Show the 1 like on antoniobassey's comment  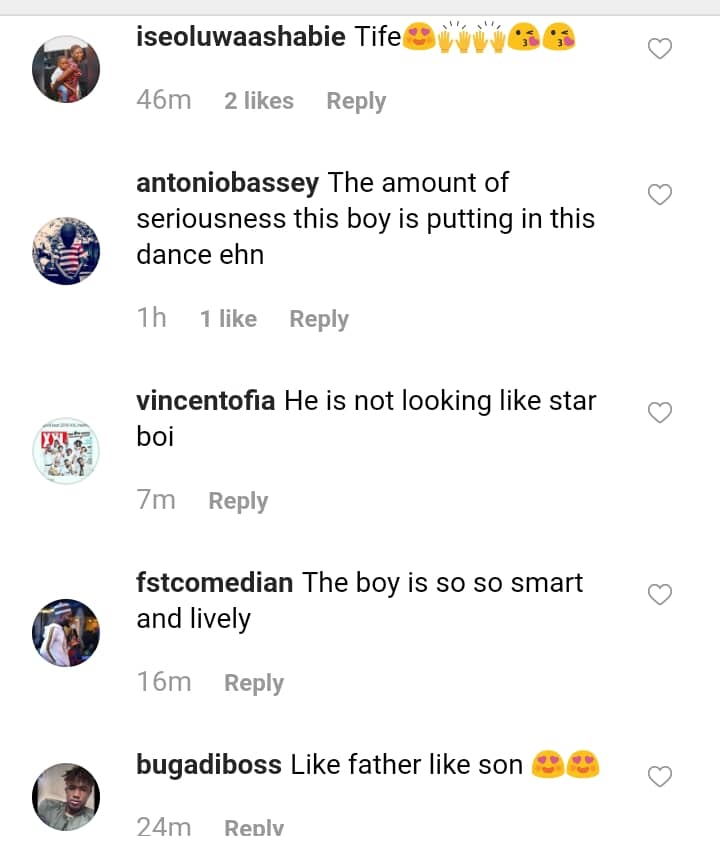(x=228, y=319)
